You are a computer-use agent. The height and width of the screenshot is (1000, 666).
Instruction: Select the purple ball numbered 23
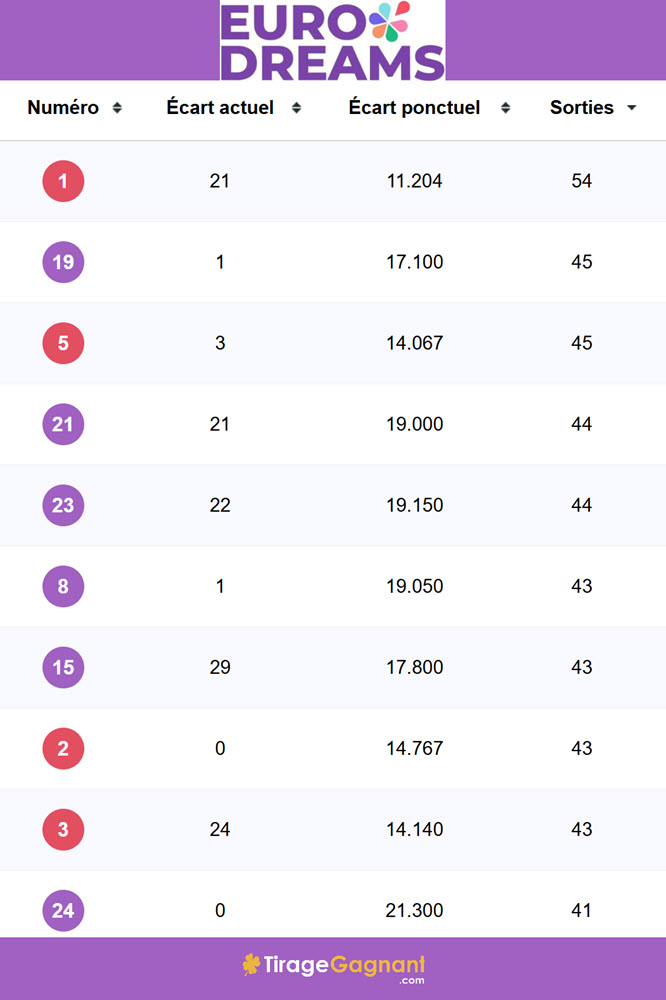[x=63, y=505]
